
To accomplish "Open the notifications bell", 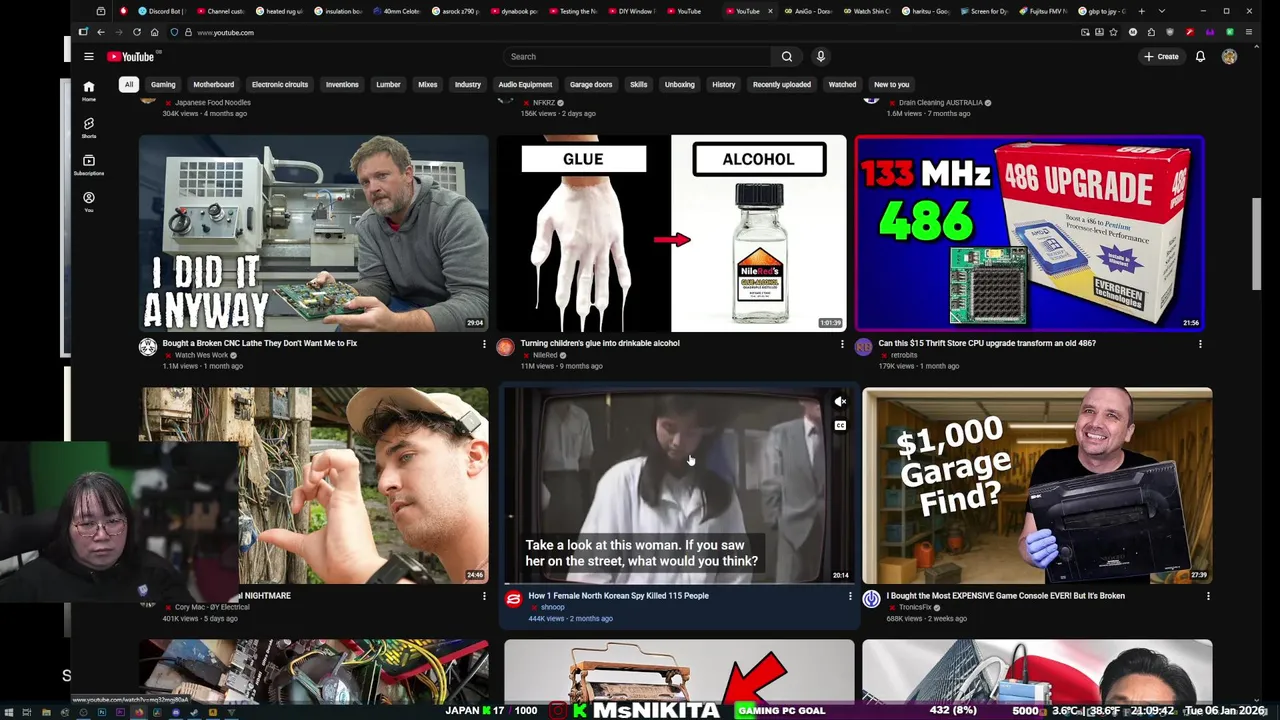I will [x=1200, y=57].
